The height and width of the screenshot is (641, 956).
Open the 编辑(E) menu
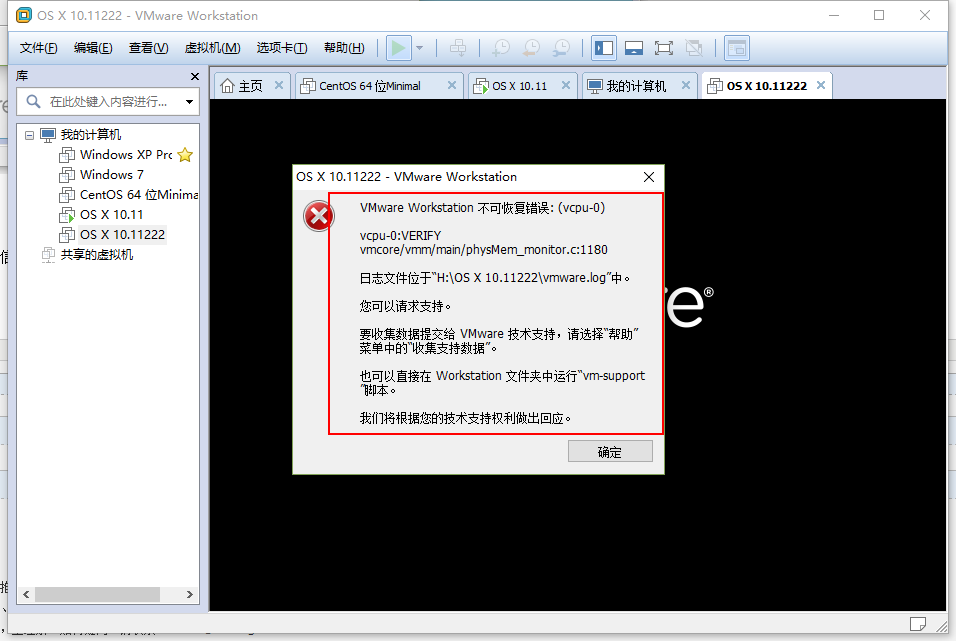(93, 48)
